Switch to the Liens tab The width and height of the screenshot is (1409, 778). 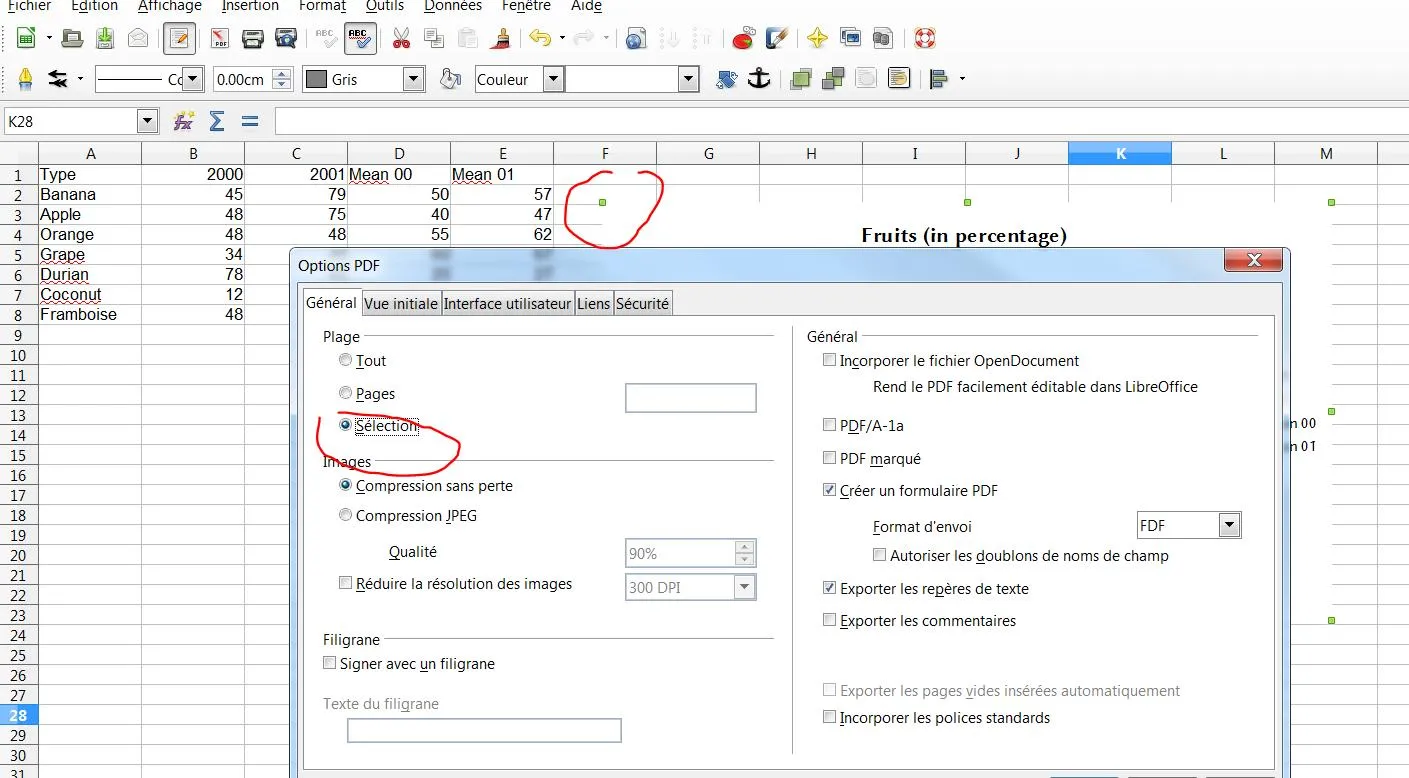coord(593,303)
